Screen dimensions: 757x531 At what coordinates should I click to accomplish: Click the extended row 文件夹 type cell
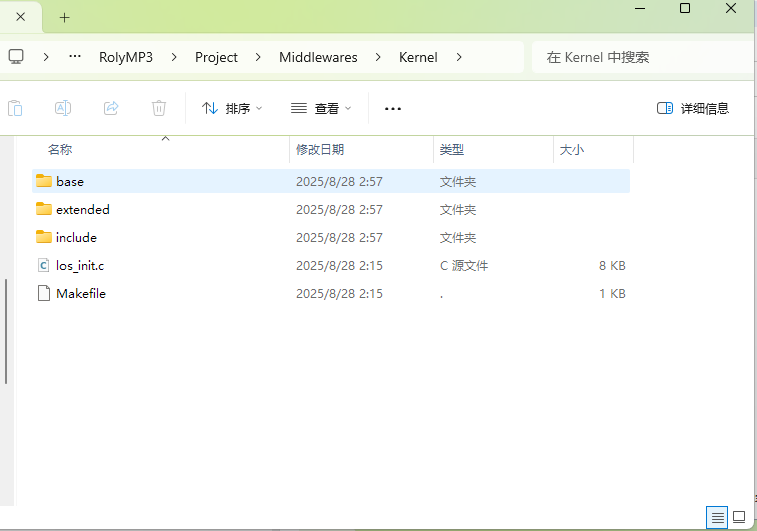coord(458,210)
